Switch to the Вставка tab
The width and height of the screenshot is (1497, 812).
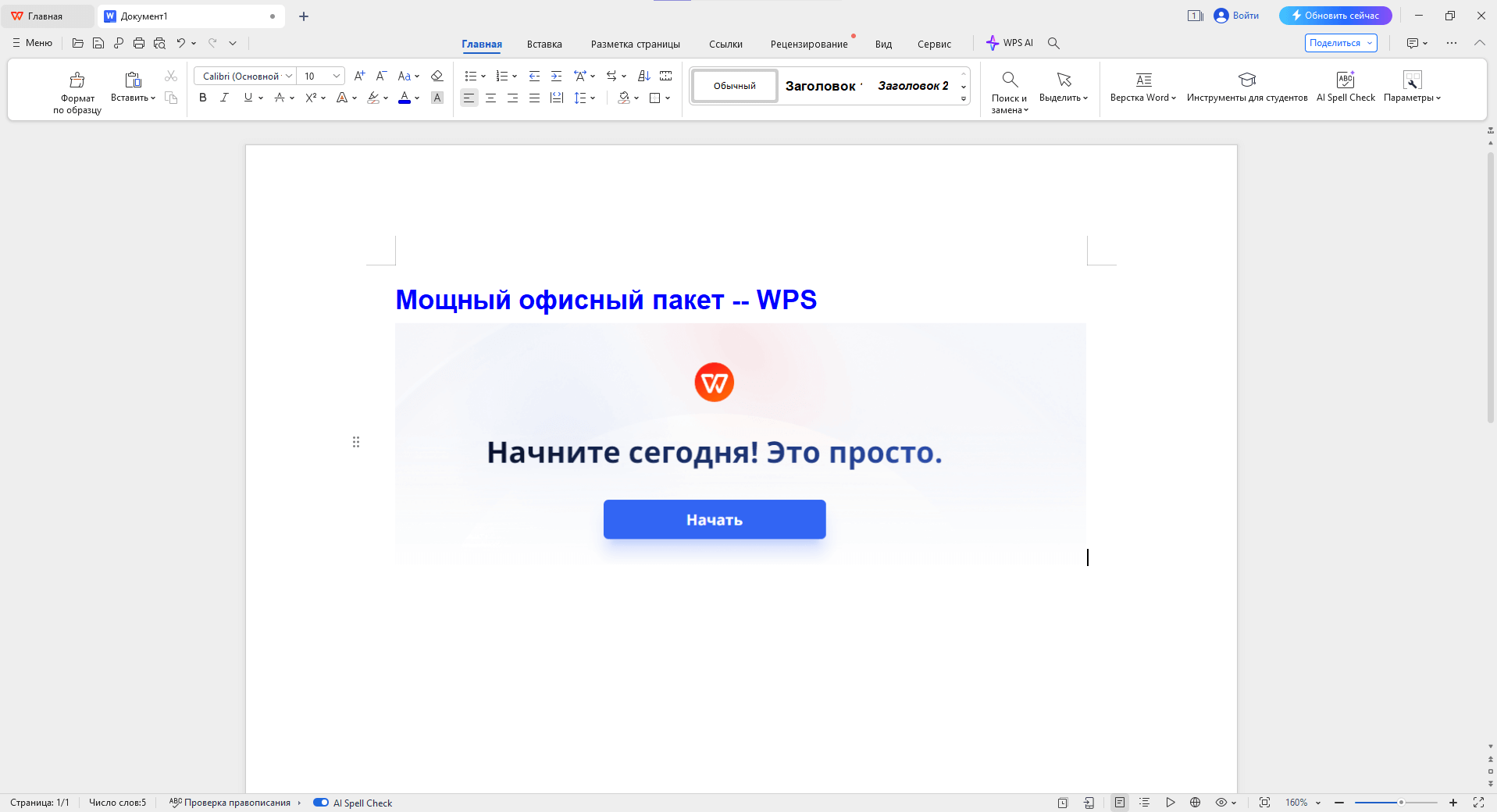(544, 44)
